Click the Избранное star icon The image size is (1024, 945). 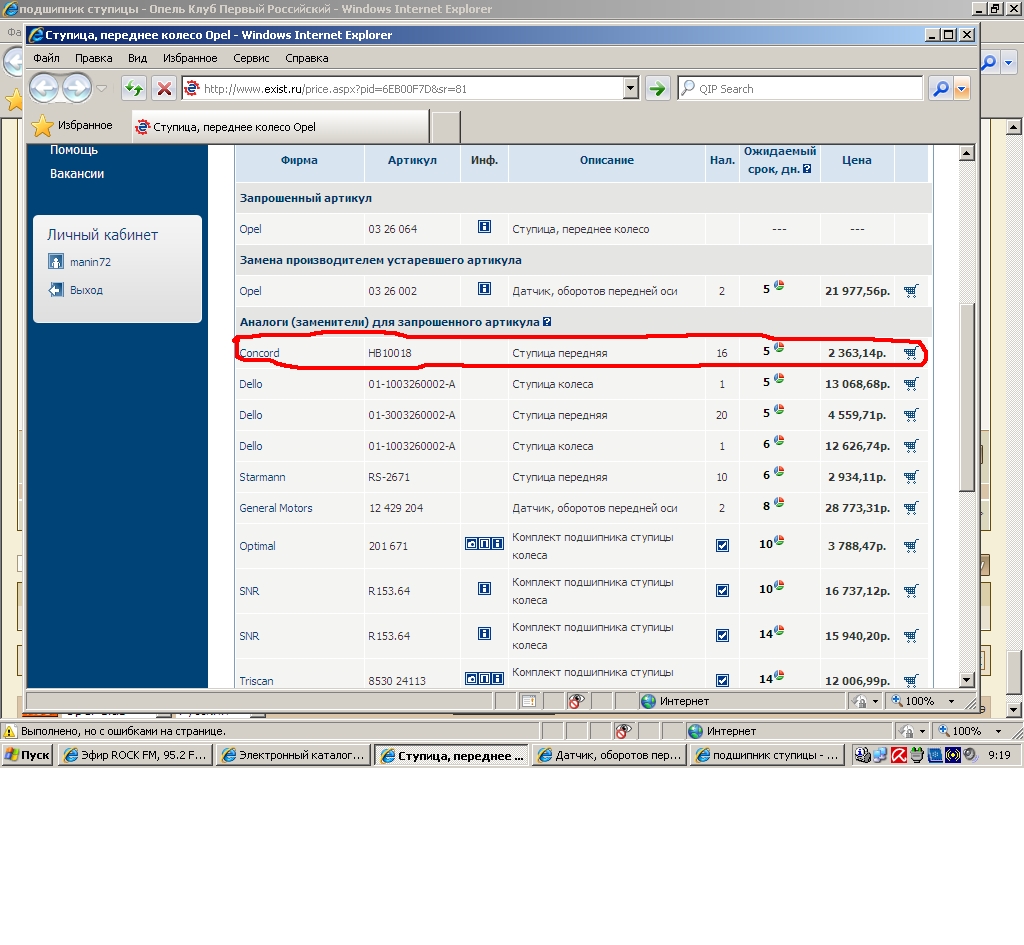coord(42,125)
